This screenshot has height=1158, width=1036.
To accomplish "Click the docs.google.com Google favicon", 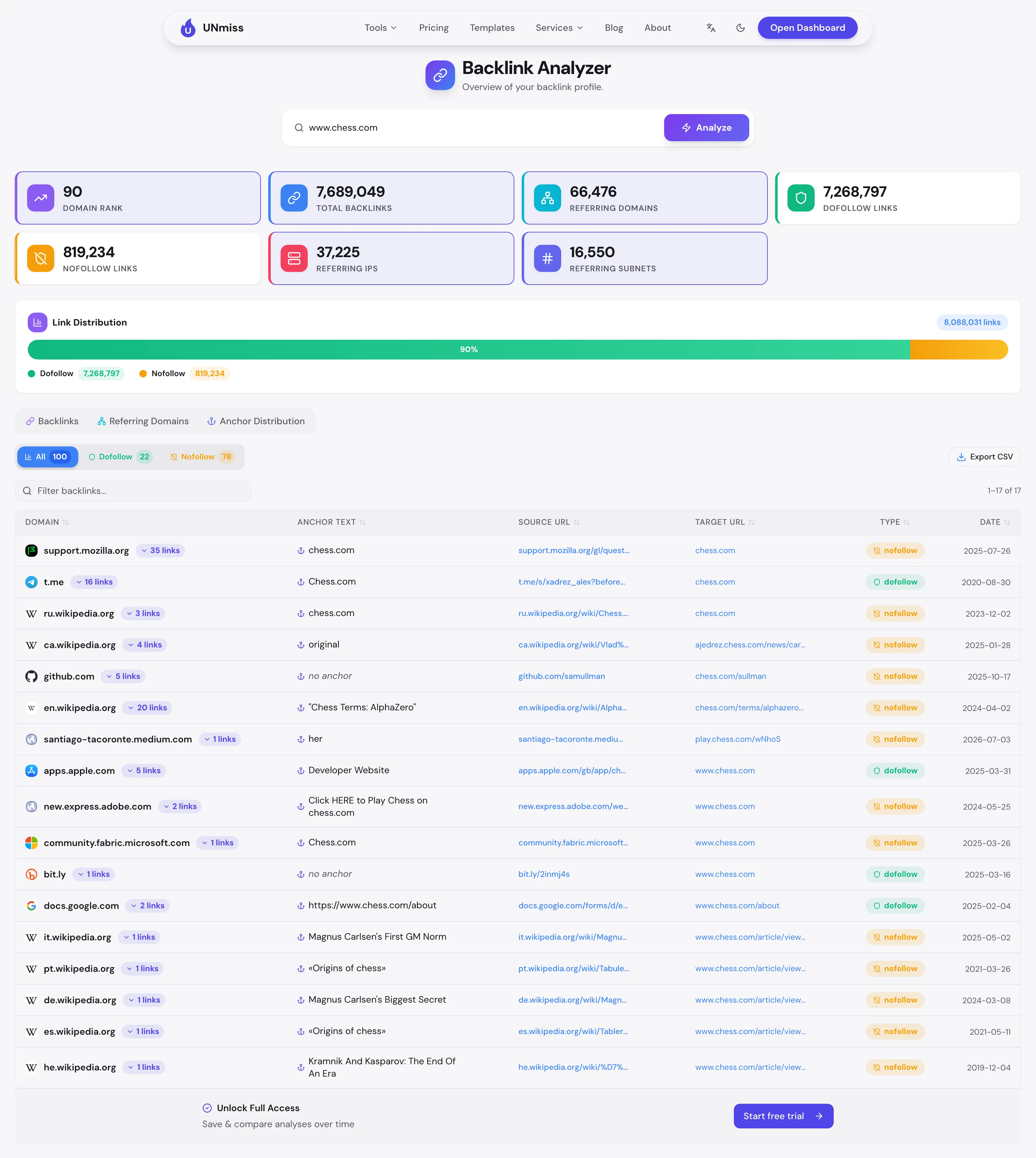I will [x=31, y=905].
